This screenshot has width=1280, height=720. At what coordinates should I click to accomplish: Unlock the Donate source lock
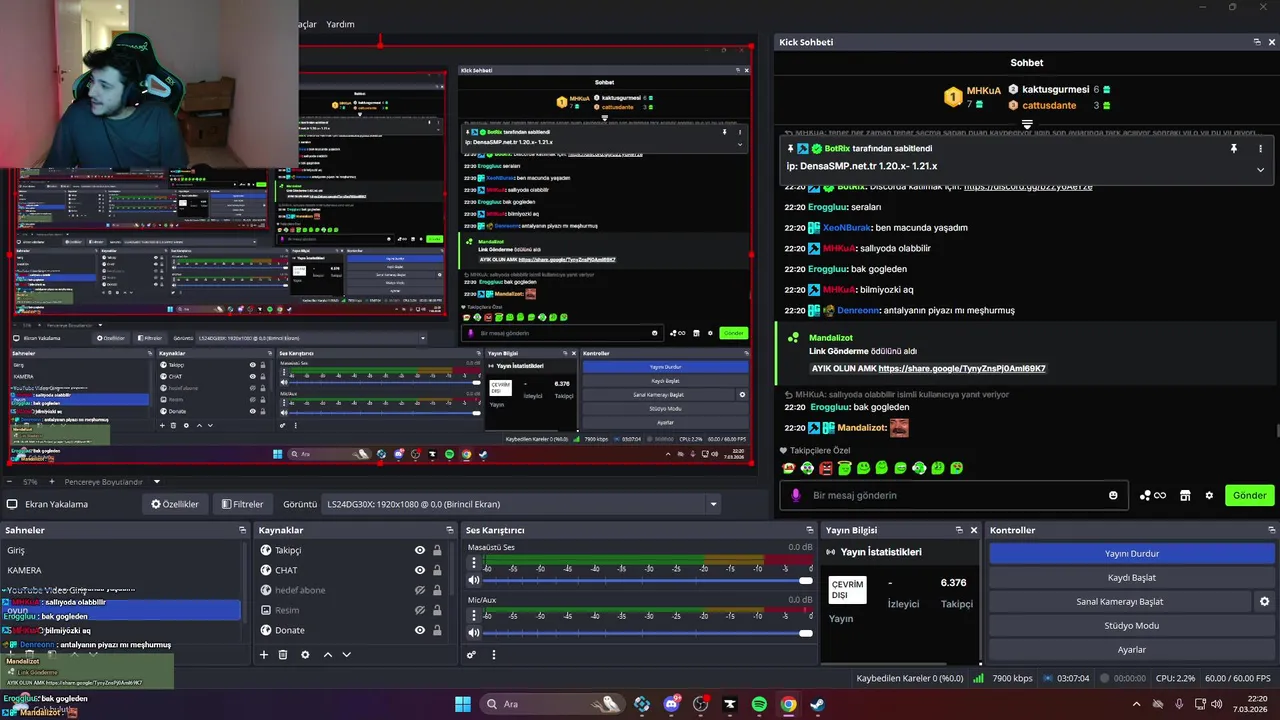(437, 630)
